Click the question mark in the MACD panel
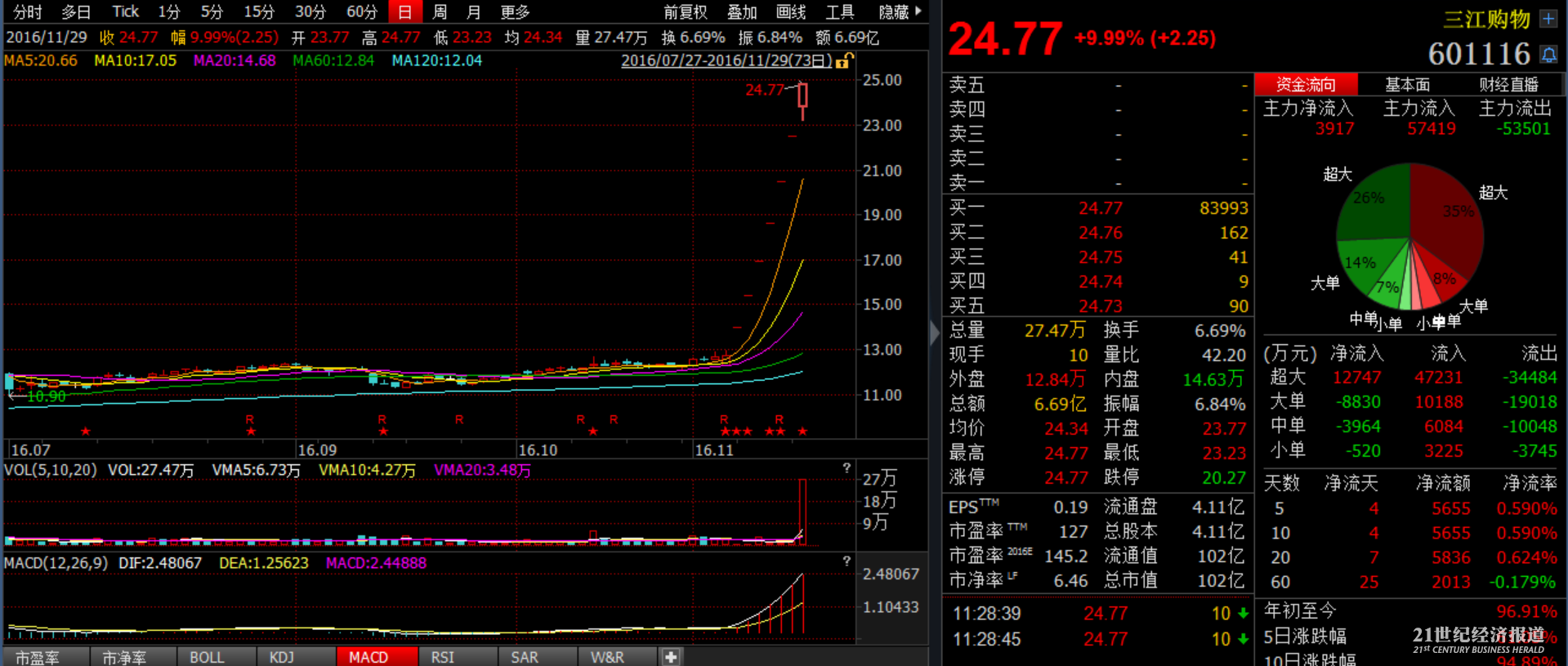This screenshot has height=666, width=1568. coord(847,561)
